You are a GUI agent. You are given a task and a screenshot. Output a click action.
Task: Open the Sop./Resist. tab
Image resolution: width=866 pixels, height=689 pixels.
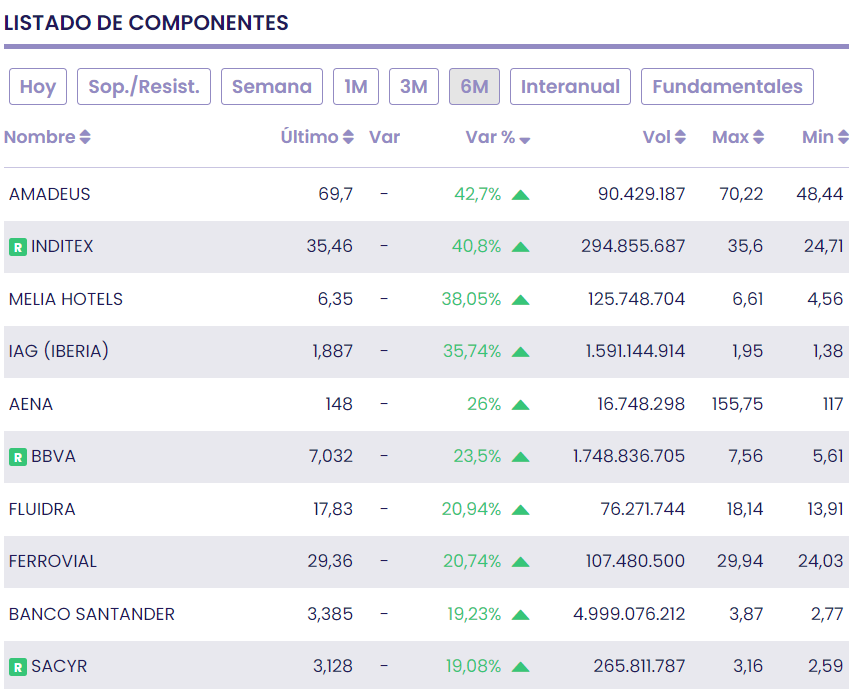[x=144, y=87]
